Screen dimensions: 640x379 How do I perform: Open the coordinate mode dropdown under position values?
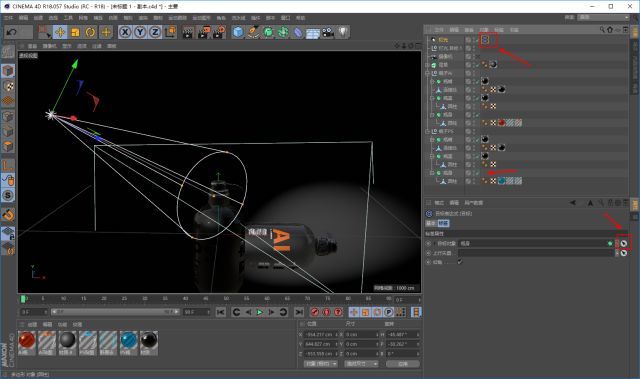[x=320, y=363]
